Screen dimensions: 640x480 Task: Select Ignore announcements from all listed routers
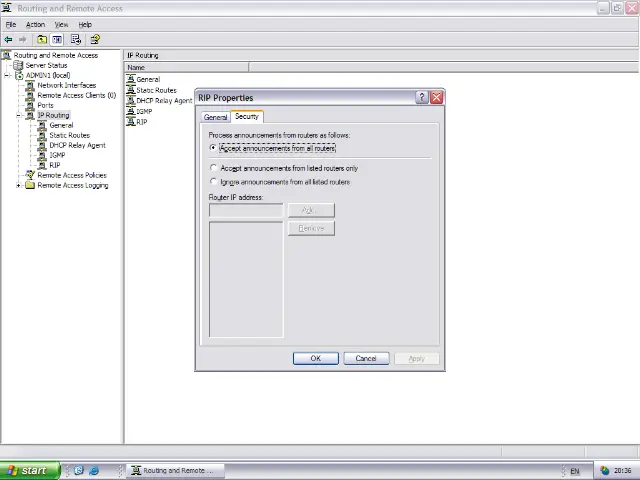(x=213, y=182)
